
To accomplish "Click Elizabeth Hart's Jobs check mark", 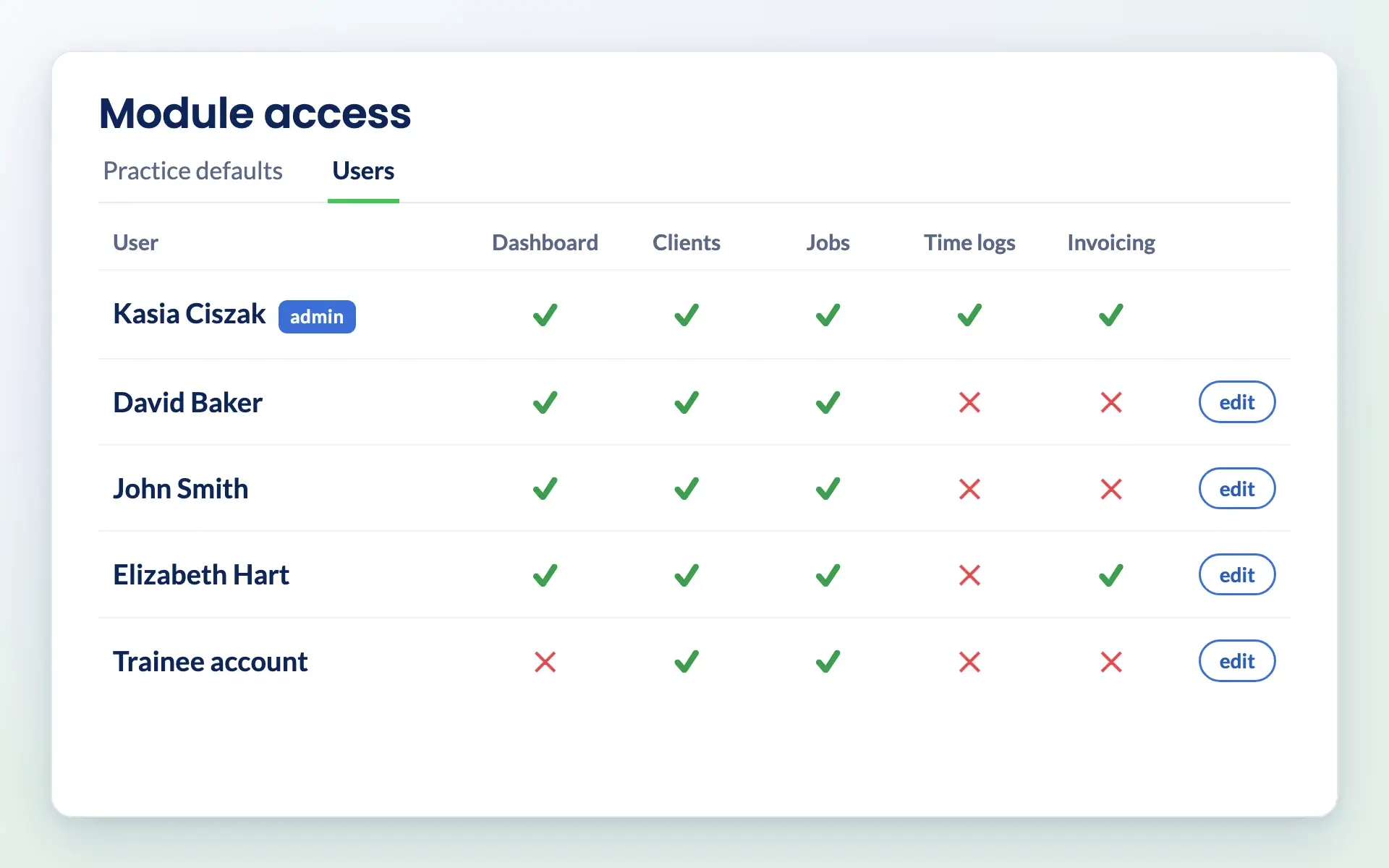I will click(x=828, y=575).
